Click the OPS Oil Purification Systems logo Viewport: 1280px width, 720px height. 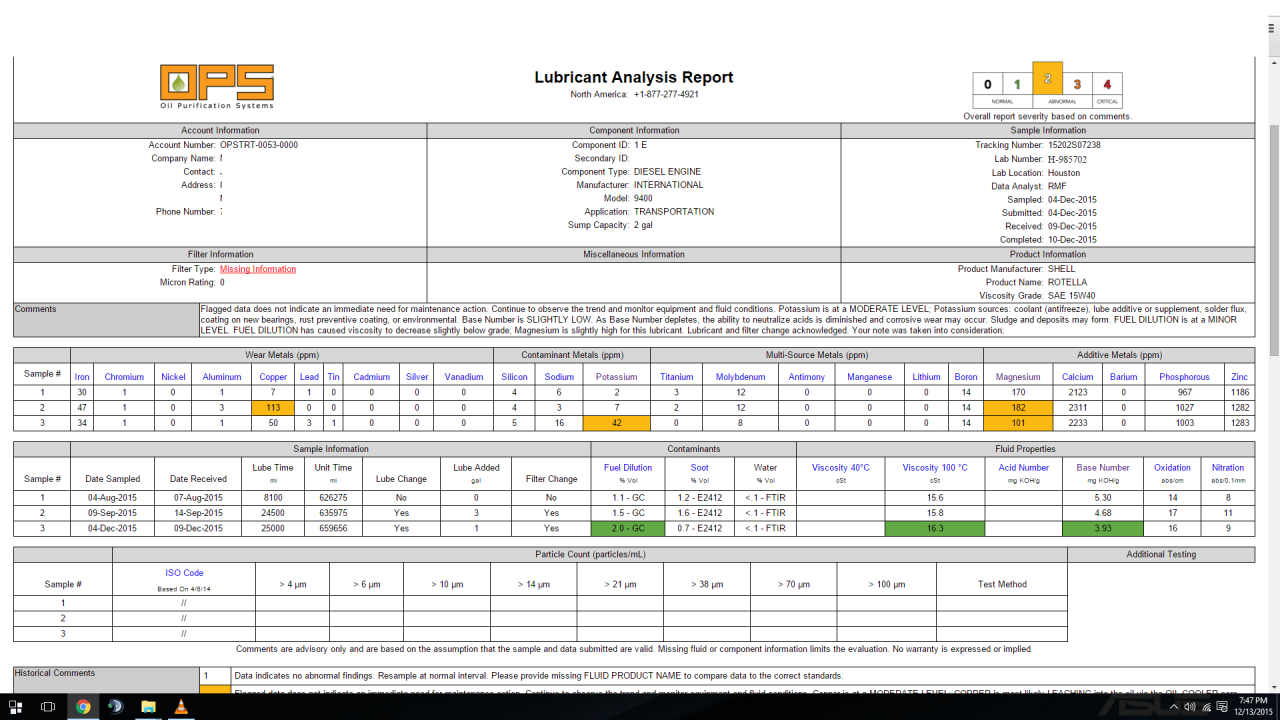217,86
